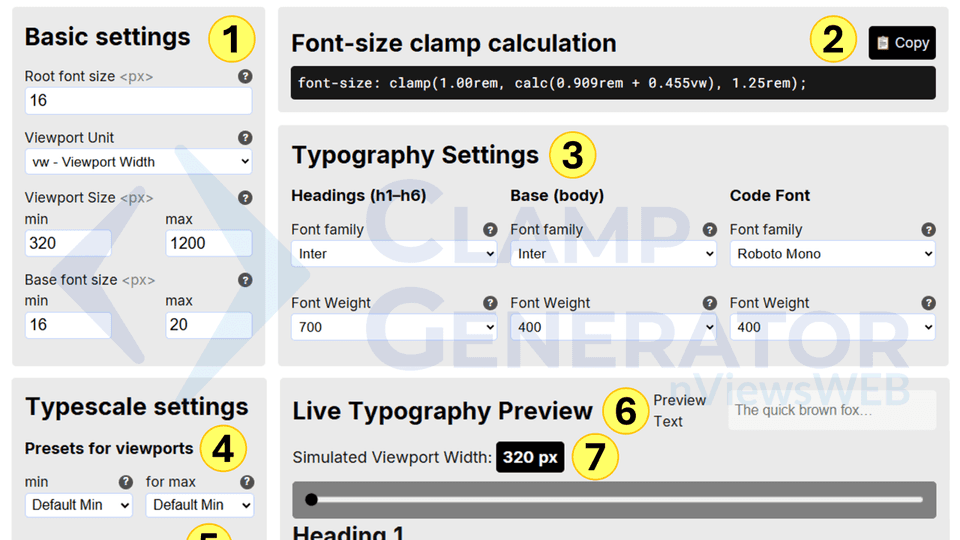960x540 pixels.
Task: Click the 'Font-size clamp calculation' heading
Action: click(x=454, y=43)
